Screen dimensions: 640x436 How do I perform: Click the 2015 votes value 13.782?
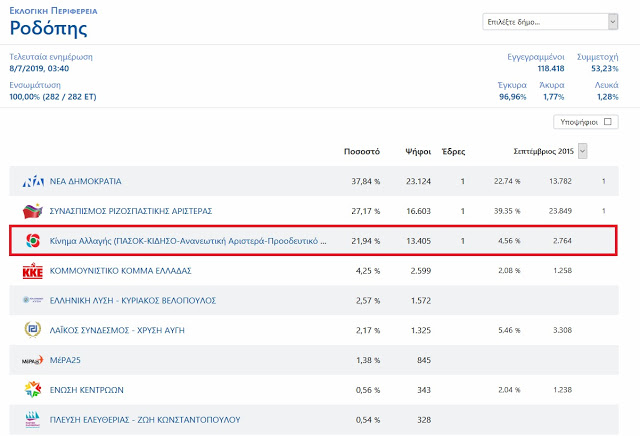[560, 181]
